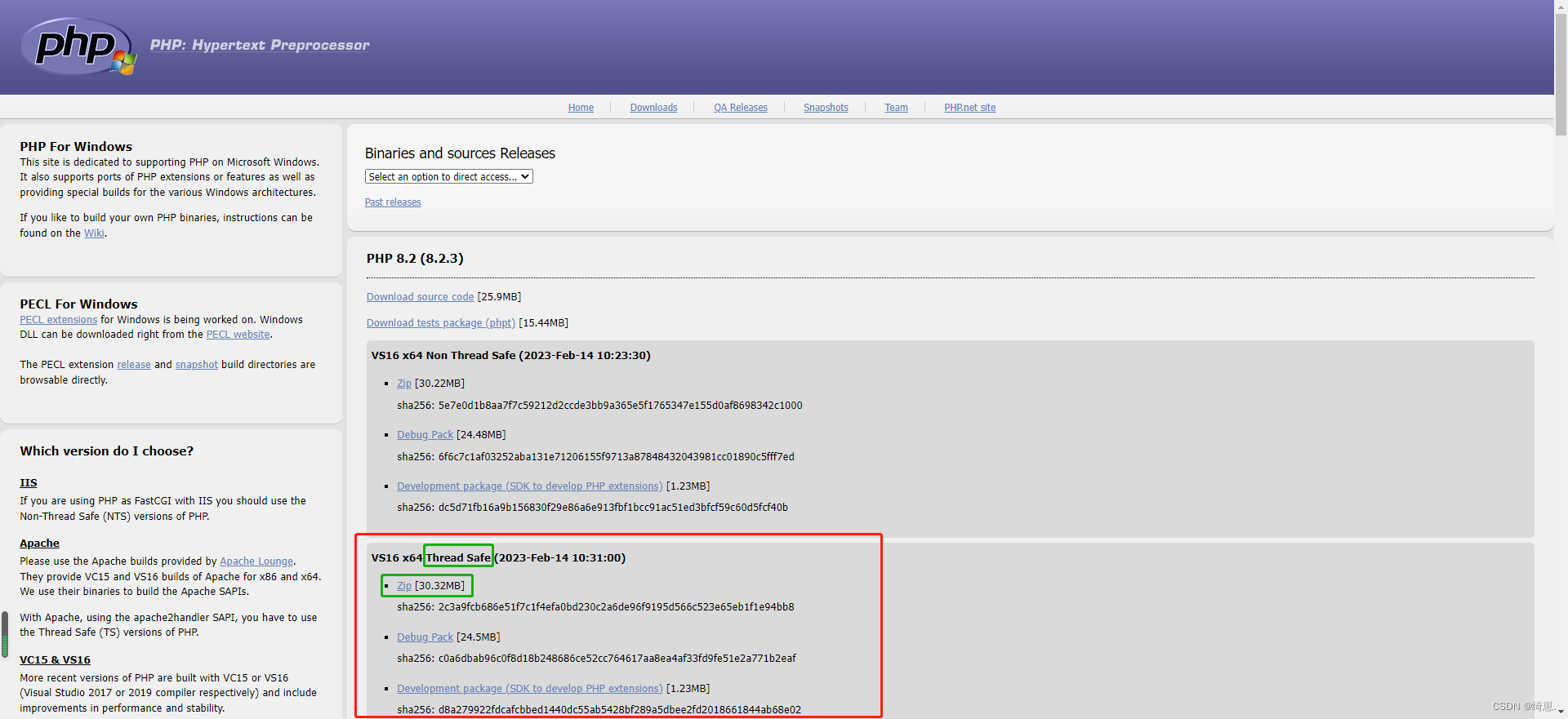Open the PHP.net site navigation link
The height and width of the screenshot is (719, 1568).
[970, 108]
